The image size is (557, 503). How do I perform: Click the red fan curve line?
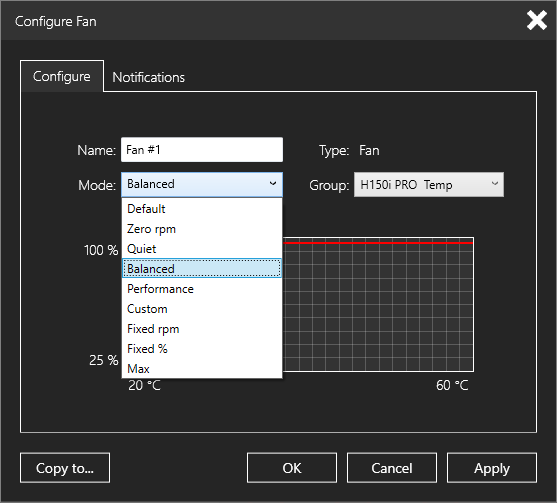(378, 243)
